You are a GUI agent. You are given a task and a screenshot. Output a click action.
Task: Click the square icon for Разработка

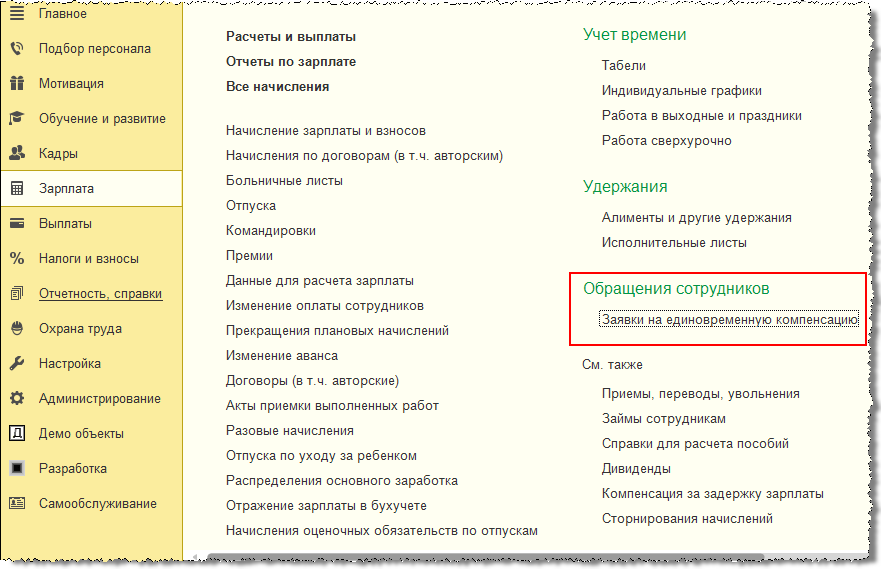[17, 468]
